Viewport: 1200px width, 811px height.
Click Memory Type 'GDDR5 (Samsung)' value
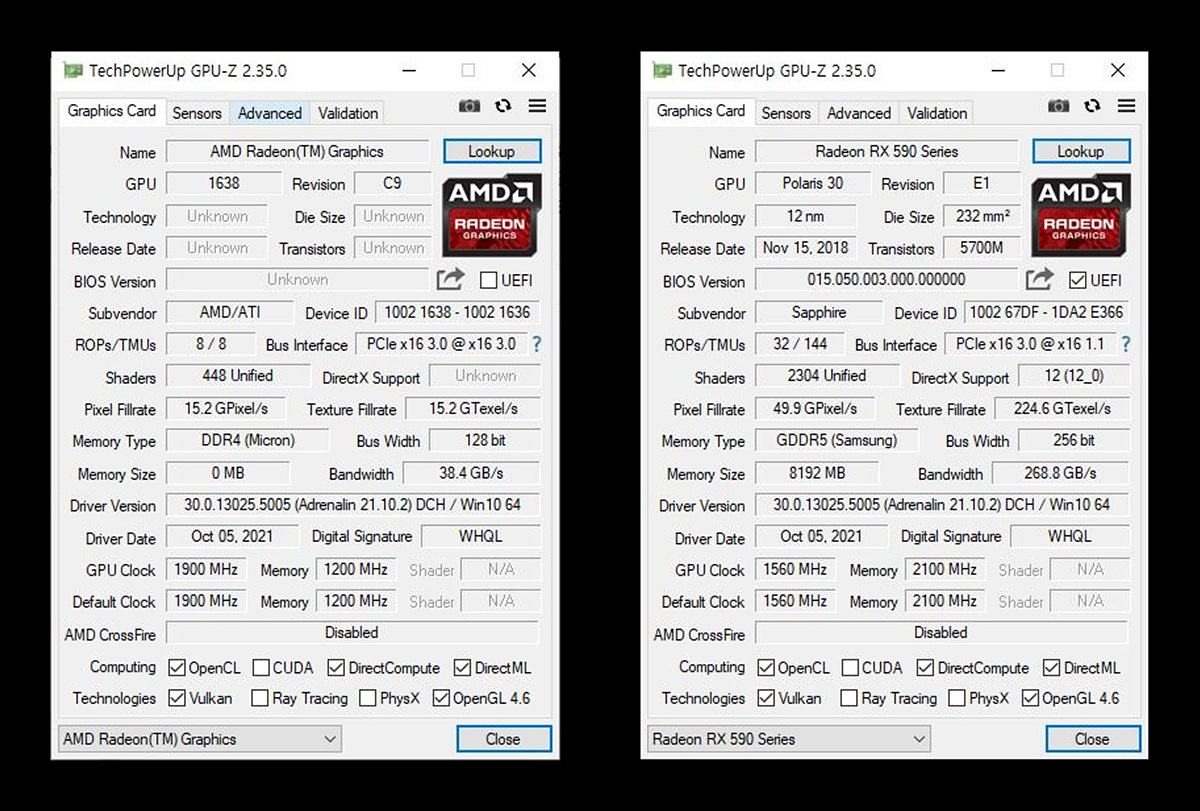point(836,440)
